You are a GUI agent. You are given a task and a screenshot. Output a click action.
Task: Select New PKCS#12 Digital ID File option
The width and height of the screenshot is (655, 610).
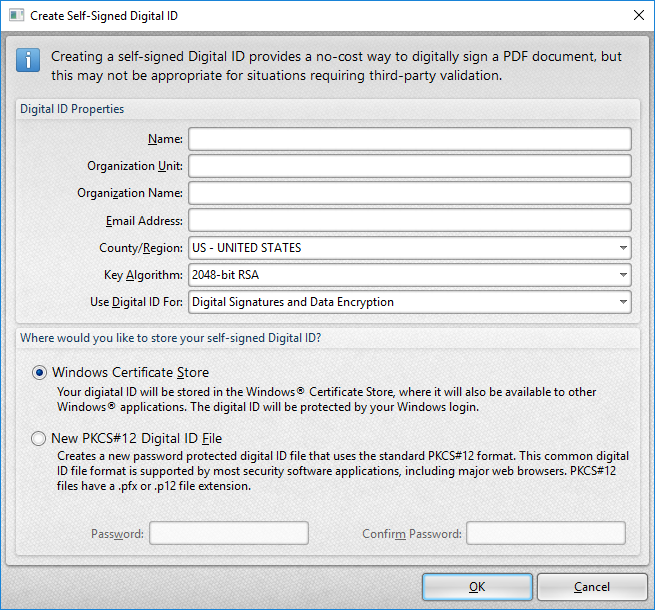[x=38, y=439]
